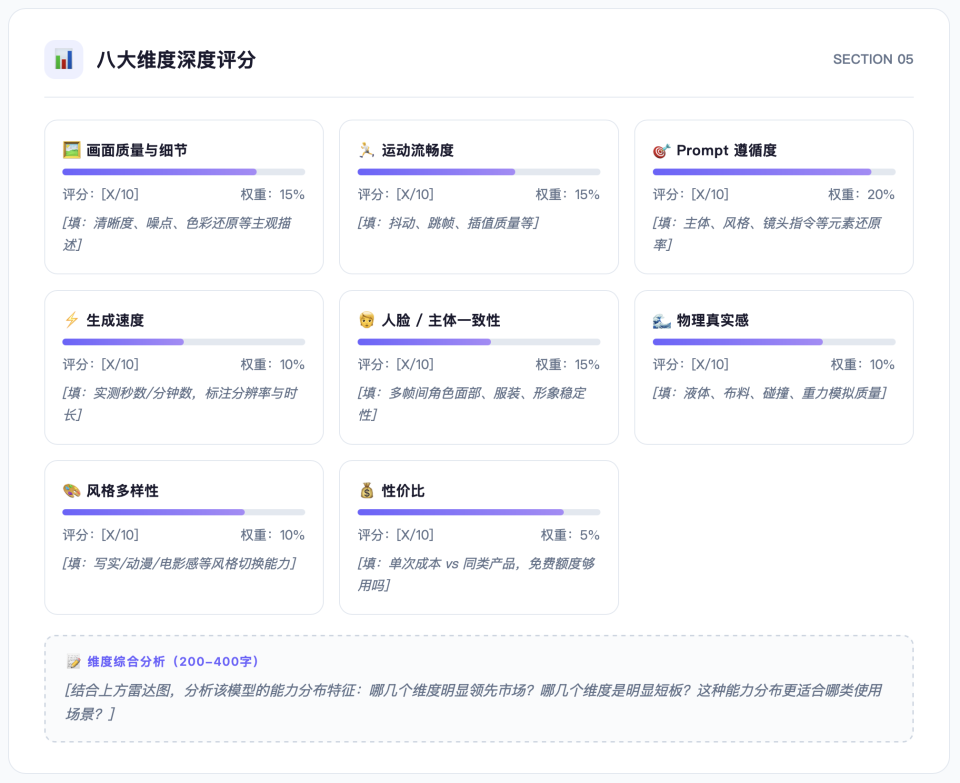Click the 权重 5% value

(570, 535)
